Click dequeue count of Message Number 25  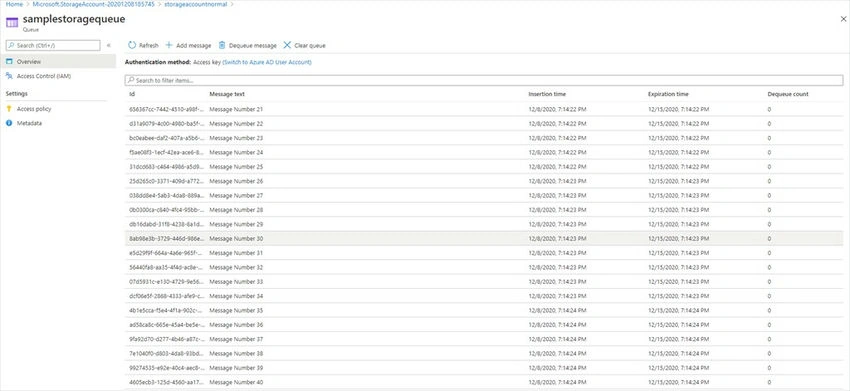(769, 166)
